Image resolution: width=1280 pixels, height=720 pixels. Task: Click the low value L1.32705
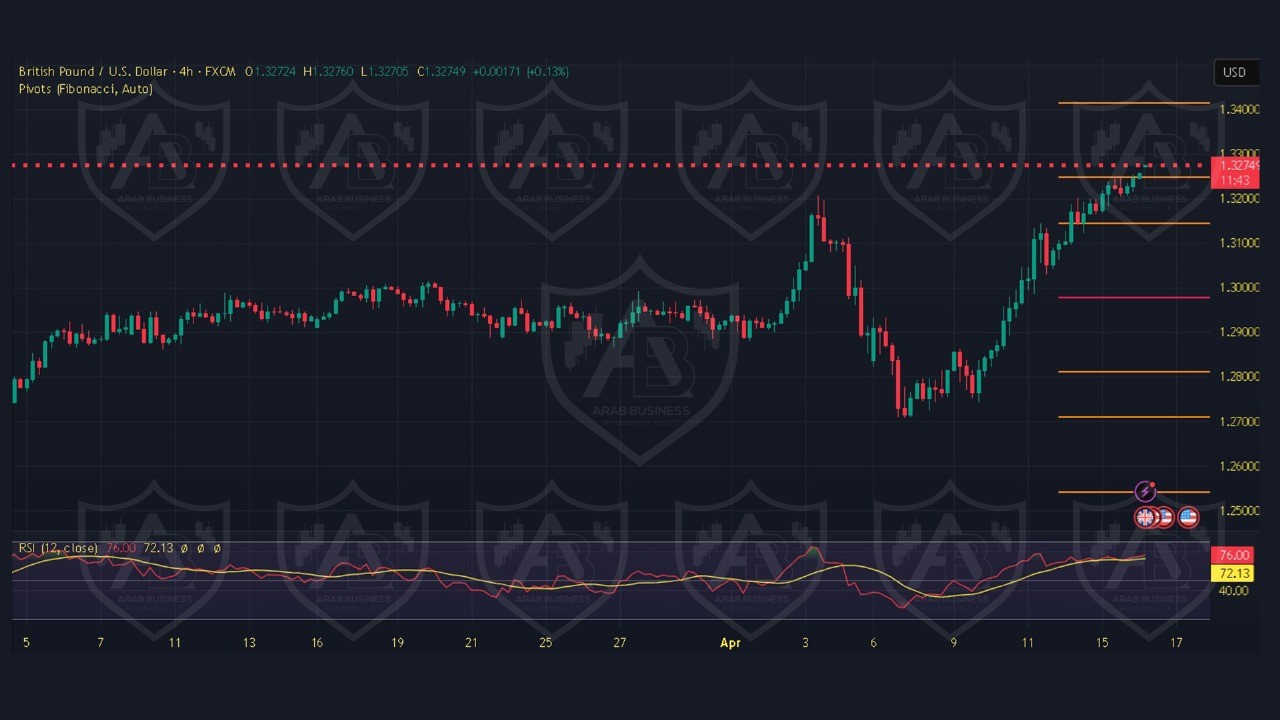pos(384,72)
